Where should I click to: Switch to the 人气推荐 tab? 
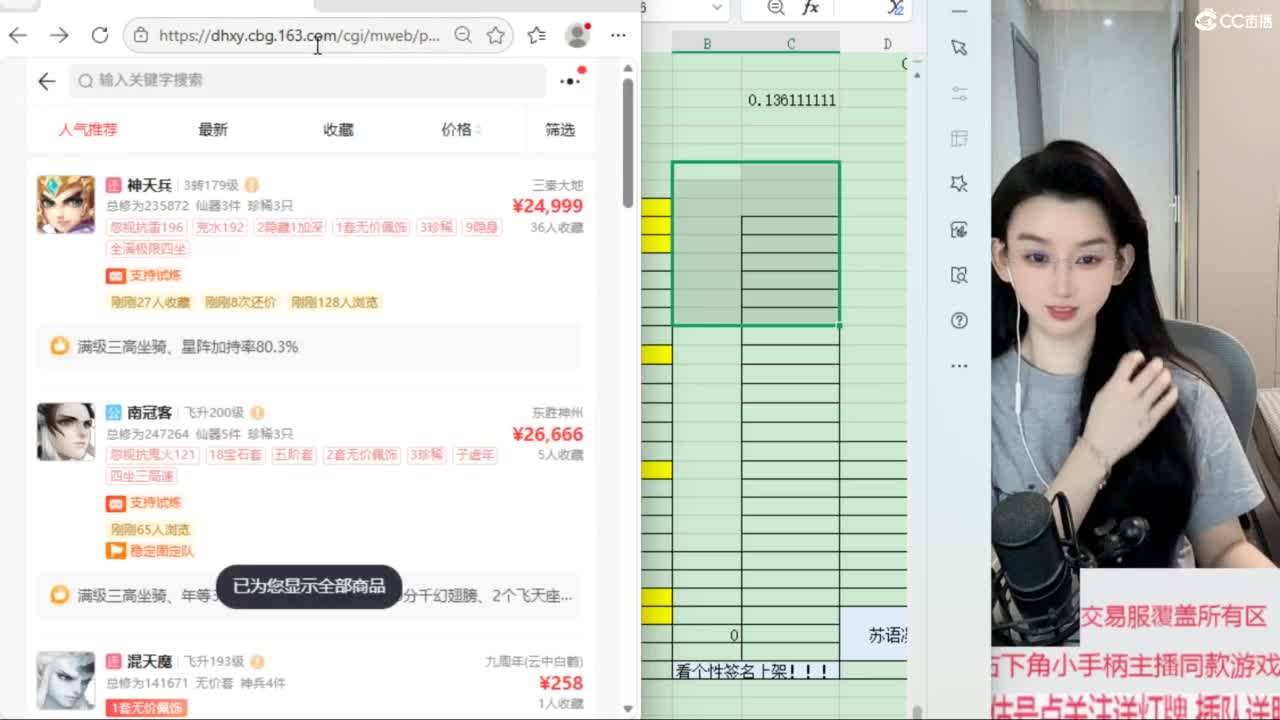[x=88, y=130]
